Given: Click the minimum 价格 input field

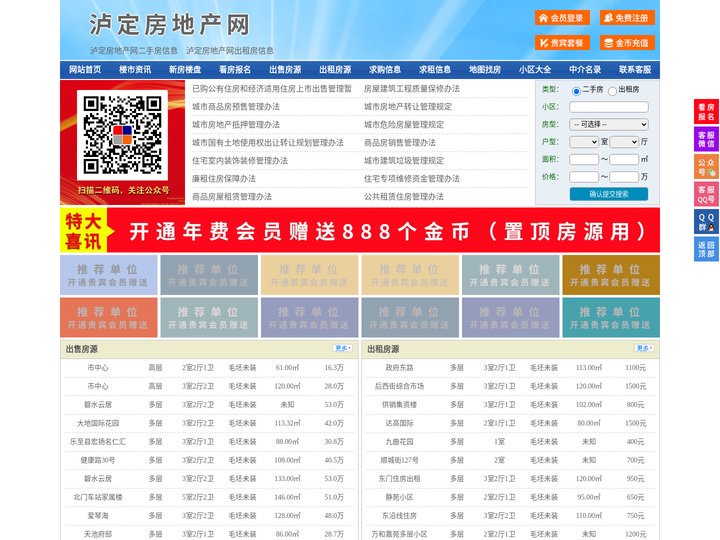Looking at the screenshot, I should [x=584, y=177].
